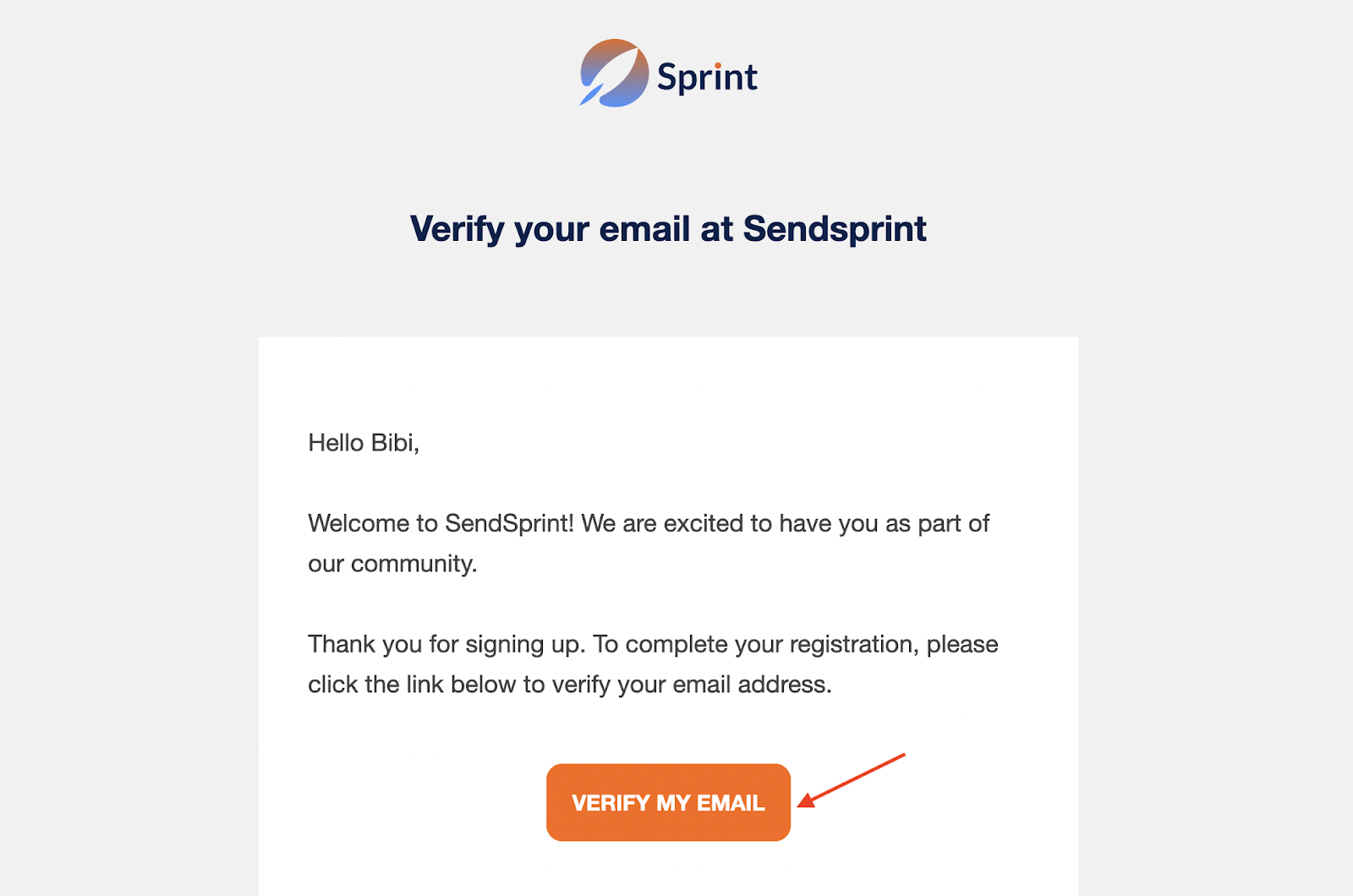Click the word 'EMAIL' on the orange button
The width and height of the screenshot is (1353, 896).
[x=731, y=803]
